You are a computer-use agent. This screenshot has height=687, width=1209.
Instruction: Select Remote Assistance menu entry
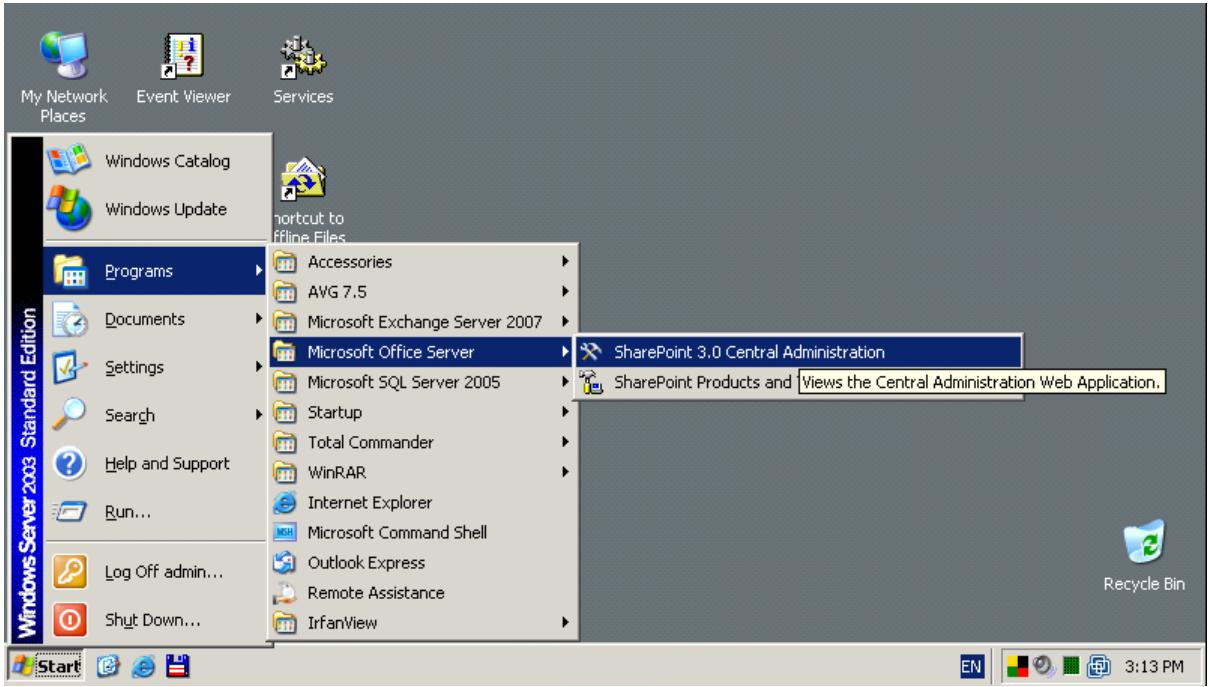point(423,593)
